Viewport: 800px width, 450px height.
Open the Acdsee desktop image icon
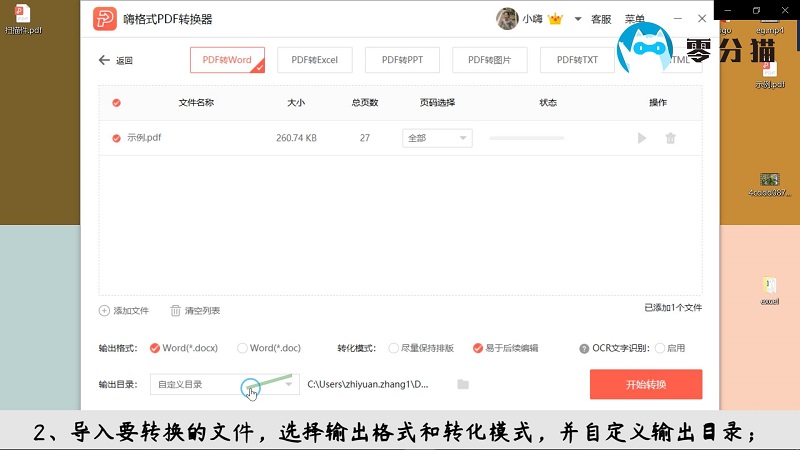(x=769, y=185)
